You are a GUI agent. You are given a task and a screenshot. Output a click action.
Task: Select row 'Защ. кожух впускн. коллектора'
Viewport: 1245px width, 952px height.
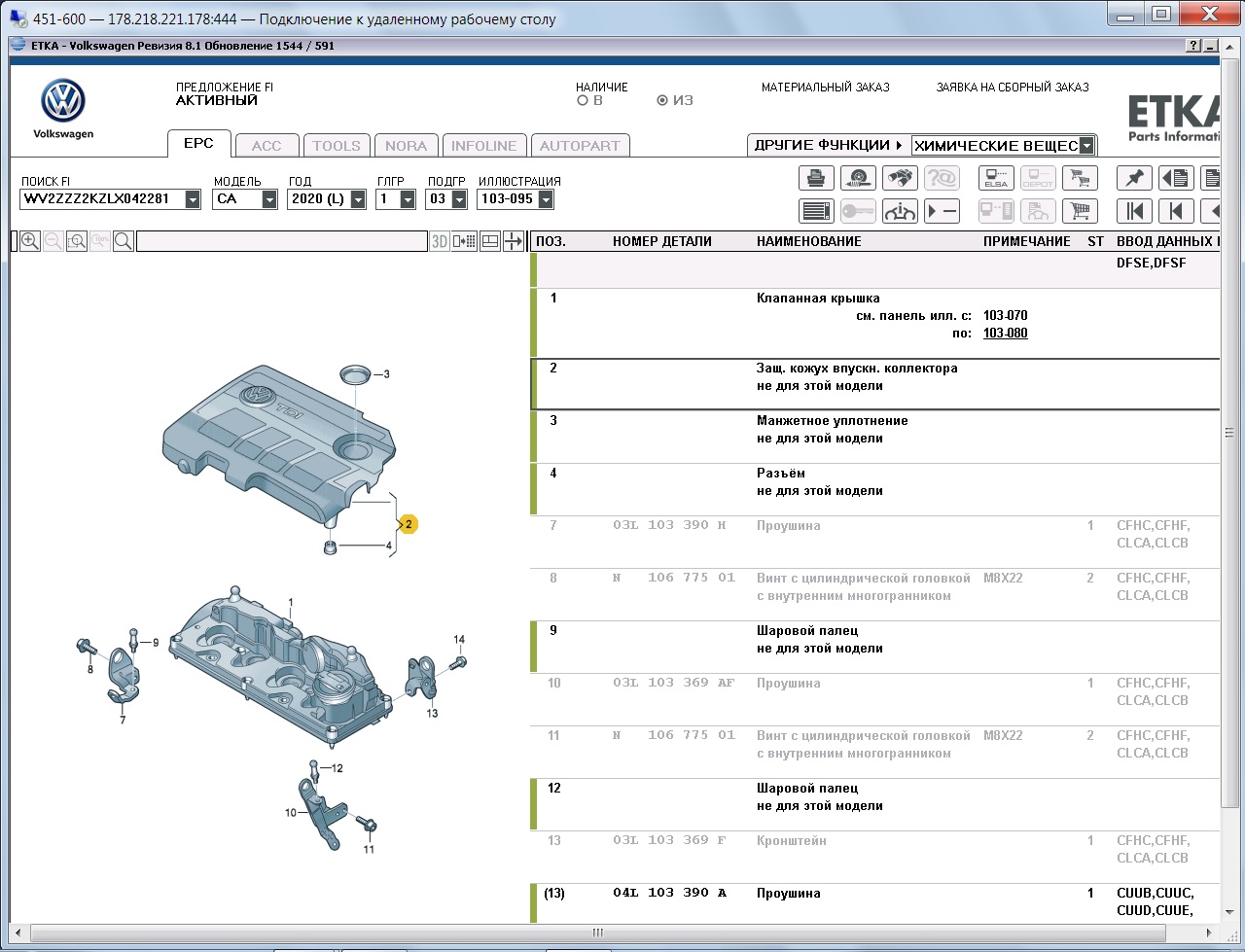click(x=875, y=384)
